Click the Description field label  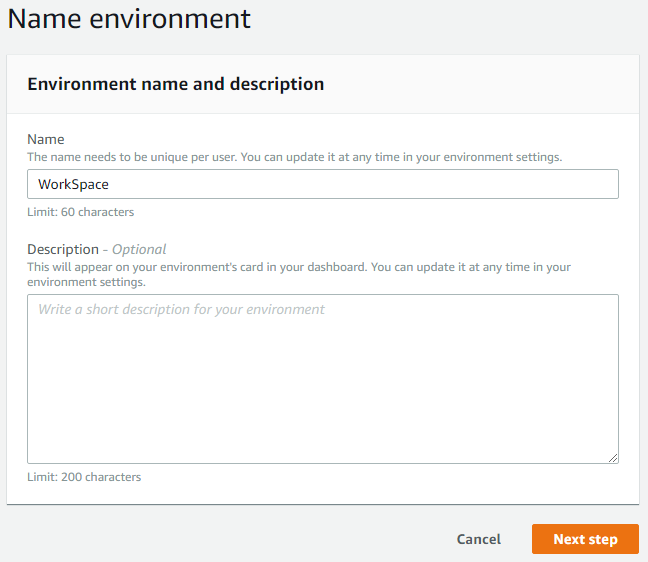62,249
